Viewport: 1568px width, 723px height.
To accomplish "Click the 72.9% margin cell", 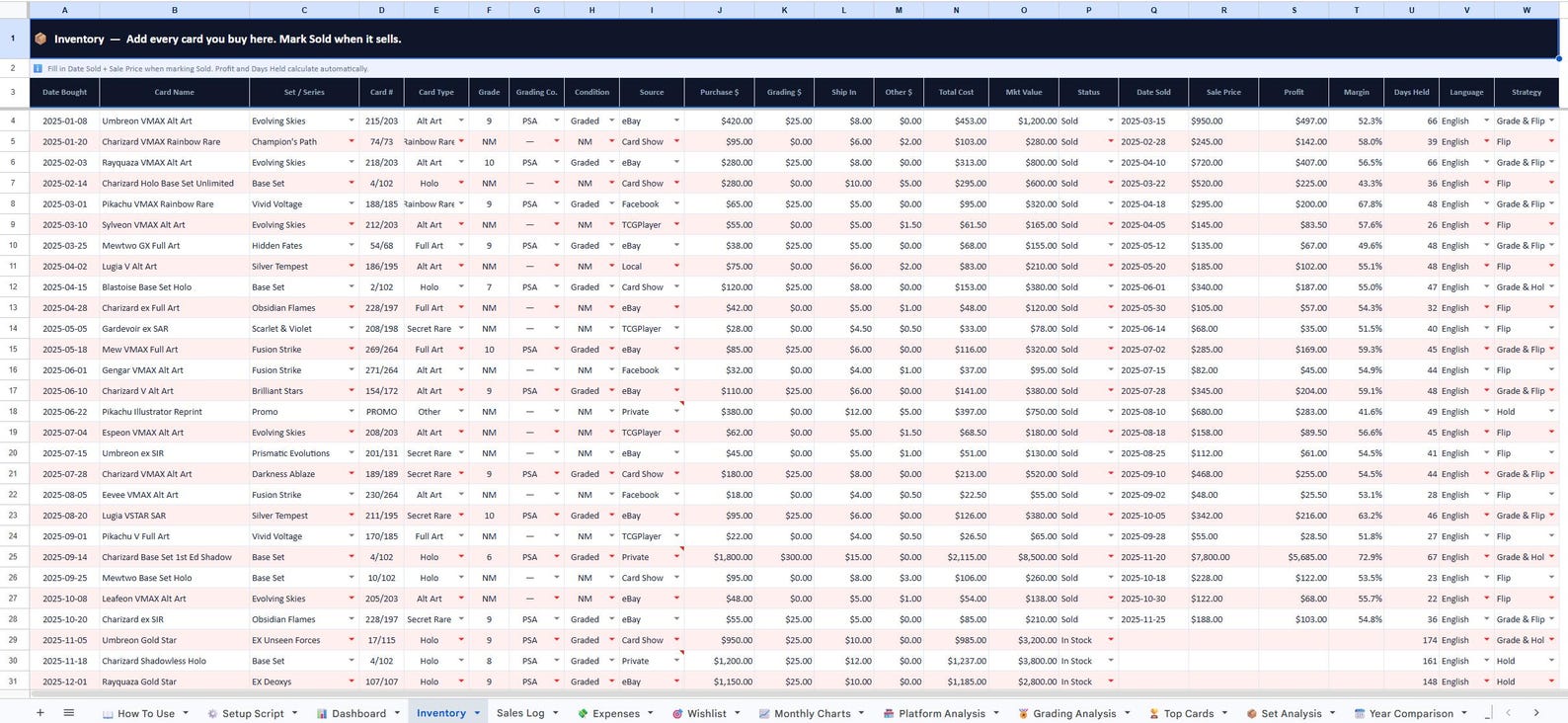I will pyautogui.click(x=1357, y=557).
